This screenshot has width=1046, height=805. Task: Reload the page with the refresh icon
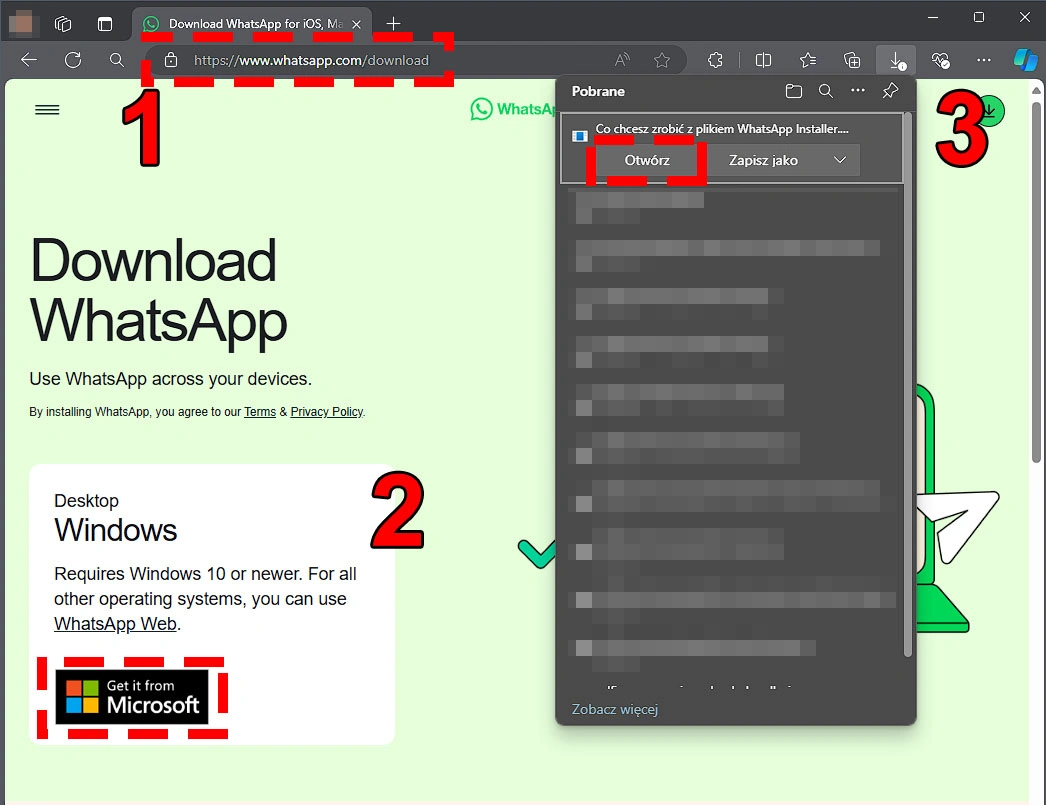click(73, 60)
